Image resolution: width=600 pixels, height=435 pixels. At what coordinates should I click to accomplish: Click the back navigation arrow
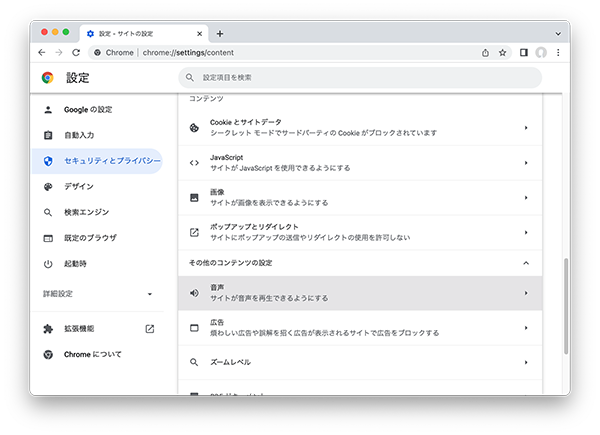(x=42, y=52)
